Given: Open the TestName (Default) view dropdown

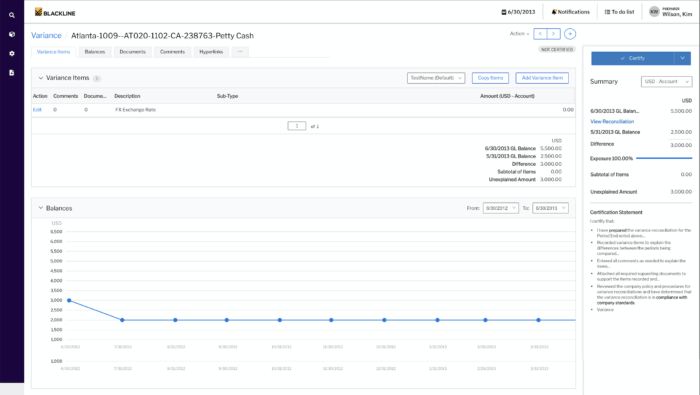Looking at the screenshot, I should point(436,78).
